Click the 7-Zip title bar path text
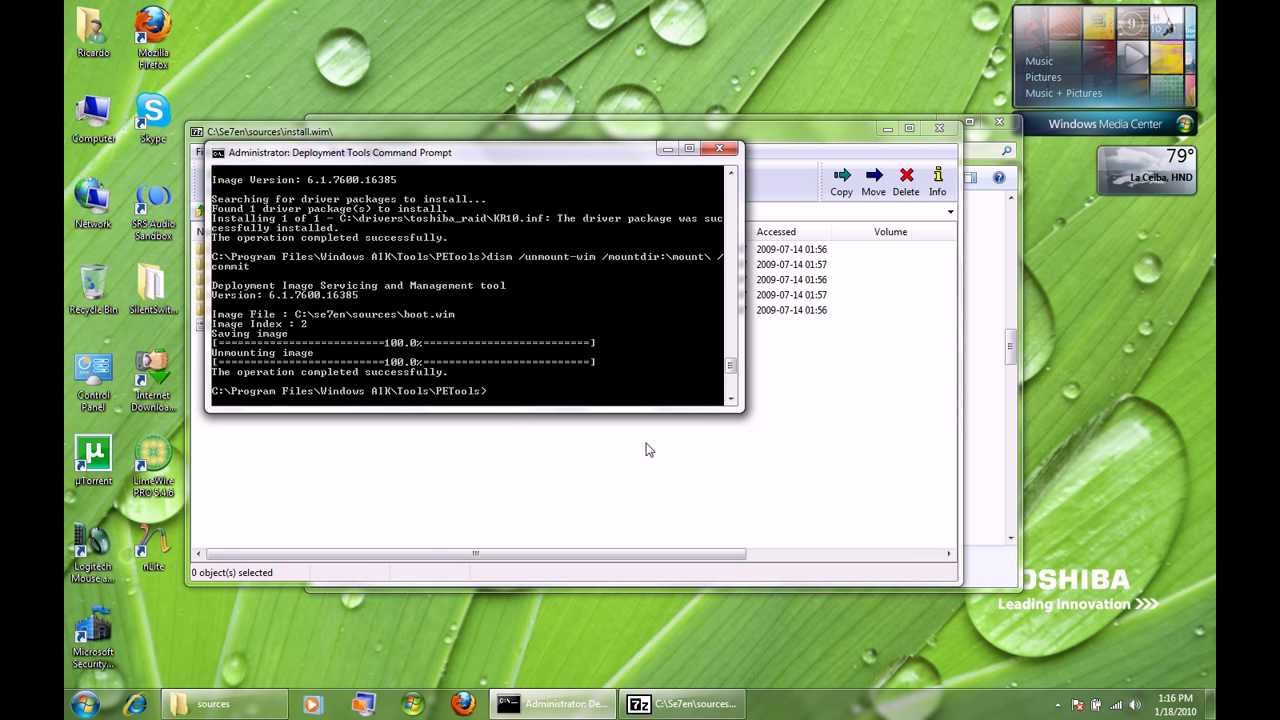This screenshot has width=1280, height=720. click(x=270, y=131)
